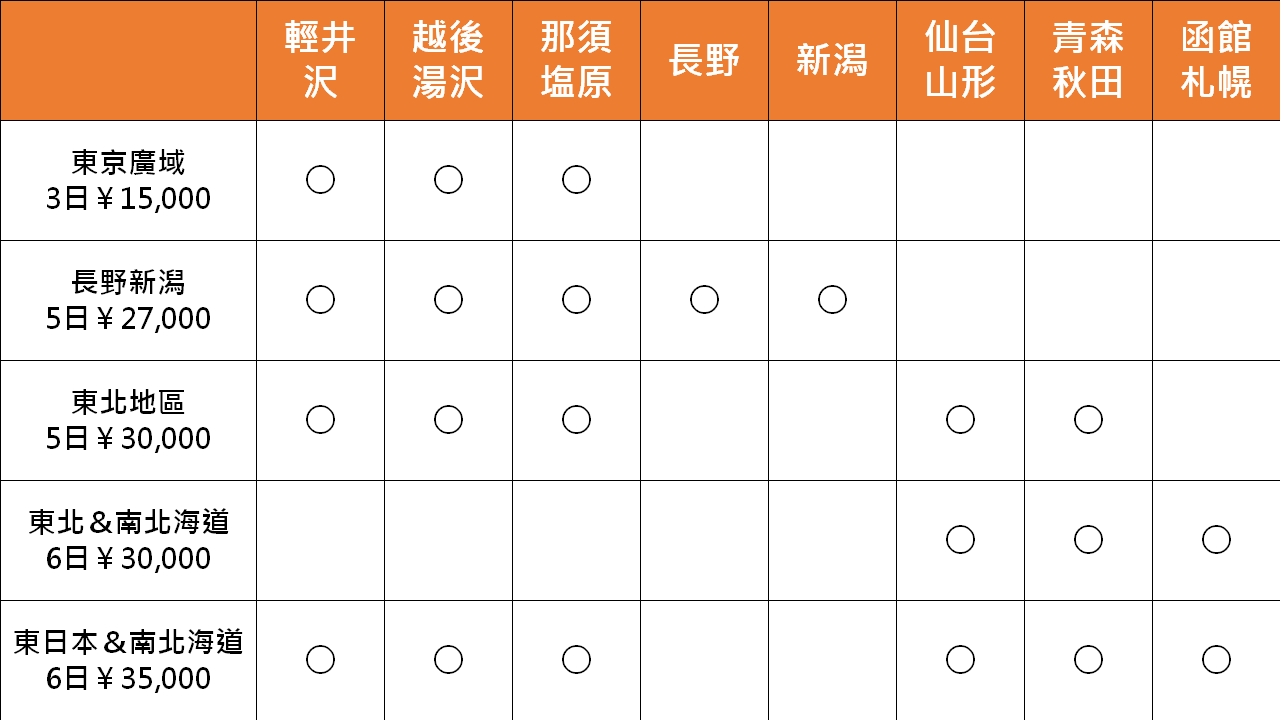Select 東日本＆南北海道 circle under 青森秋田
This screenshot has width=1280, height=720.
pos(1088,660)
